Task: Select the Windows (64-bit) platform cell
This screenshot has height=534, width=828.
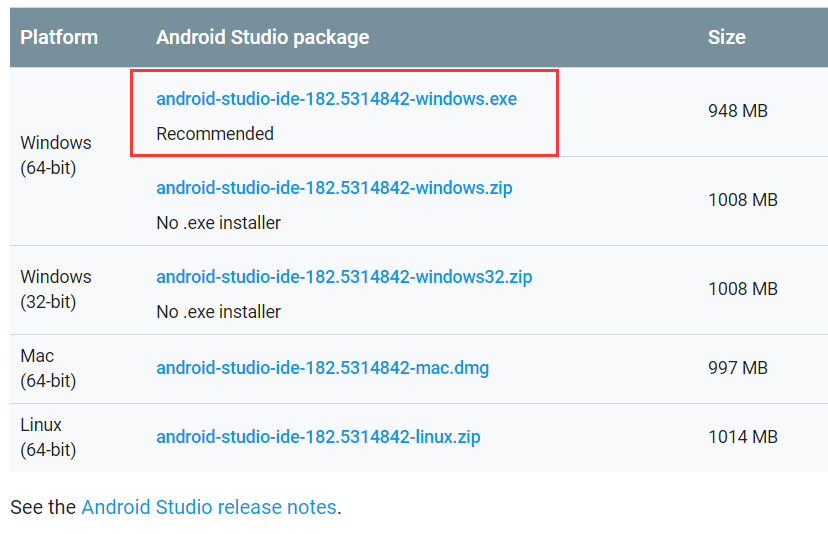Action: click(x=56, y=155)
